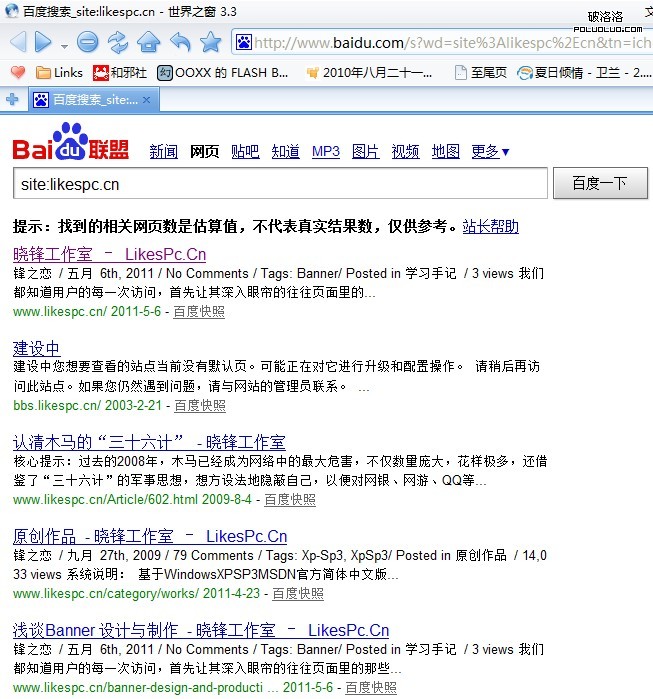Image resolution: width=653 pixels, height=699 pixels.
Task: Go to the Home page icon
Action: pos(149,42)
